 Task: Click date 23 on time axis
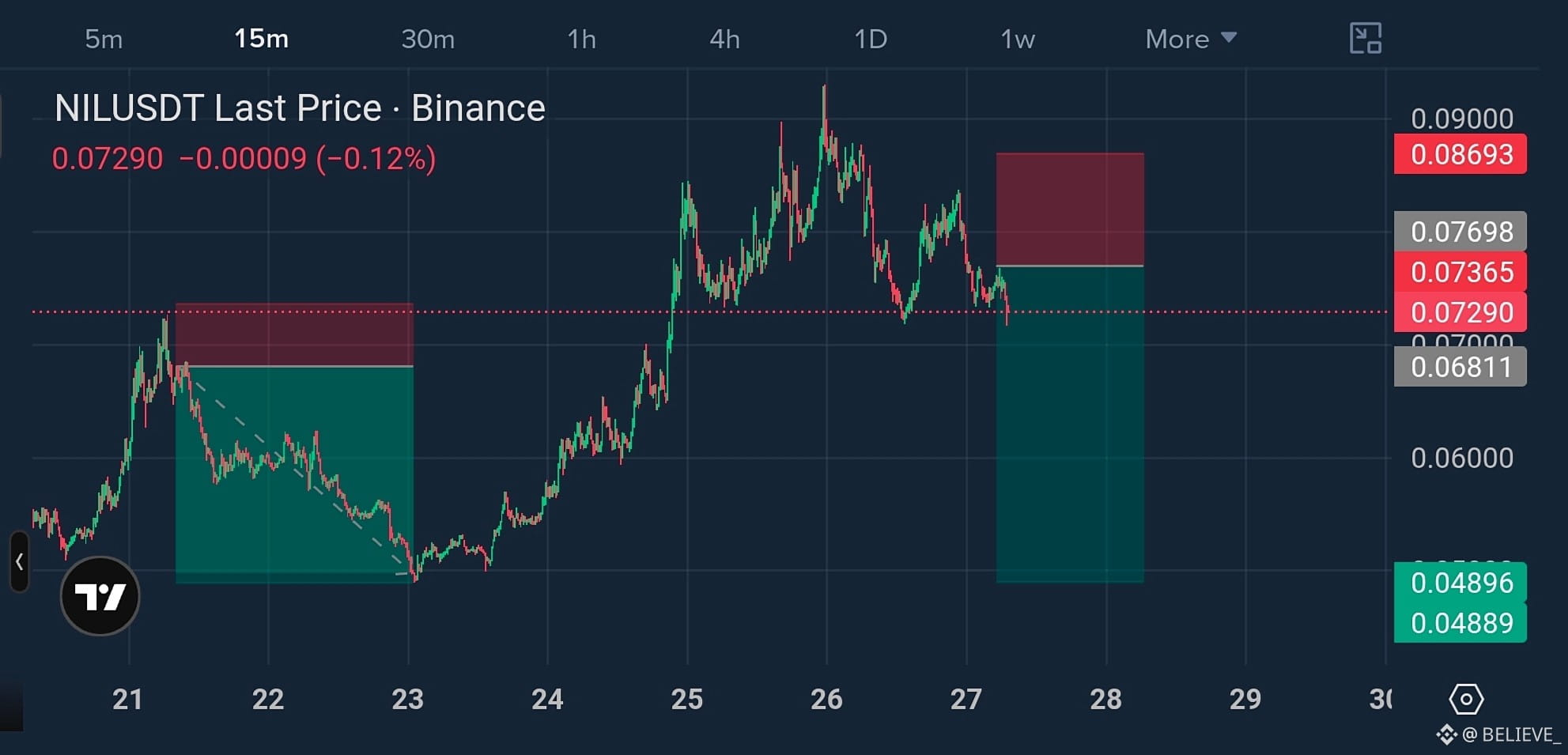pyautogui.click(x=408, y=700)
